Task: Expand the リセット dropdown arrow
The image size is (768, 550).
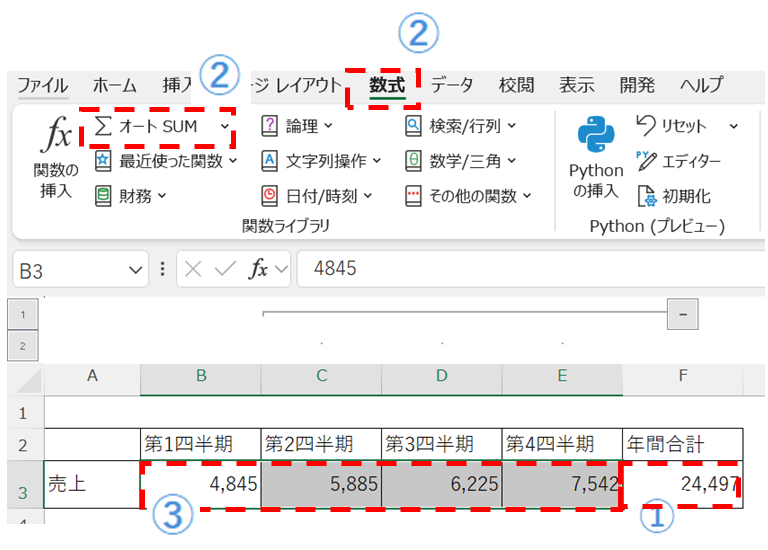Action: tap(733, 126)
